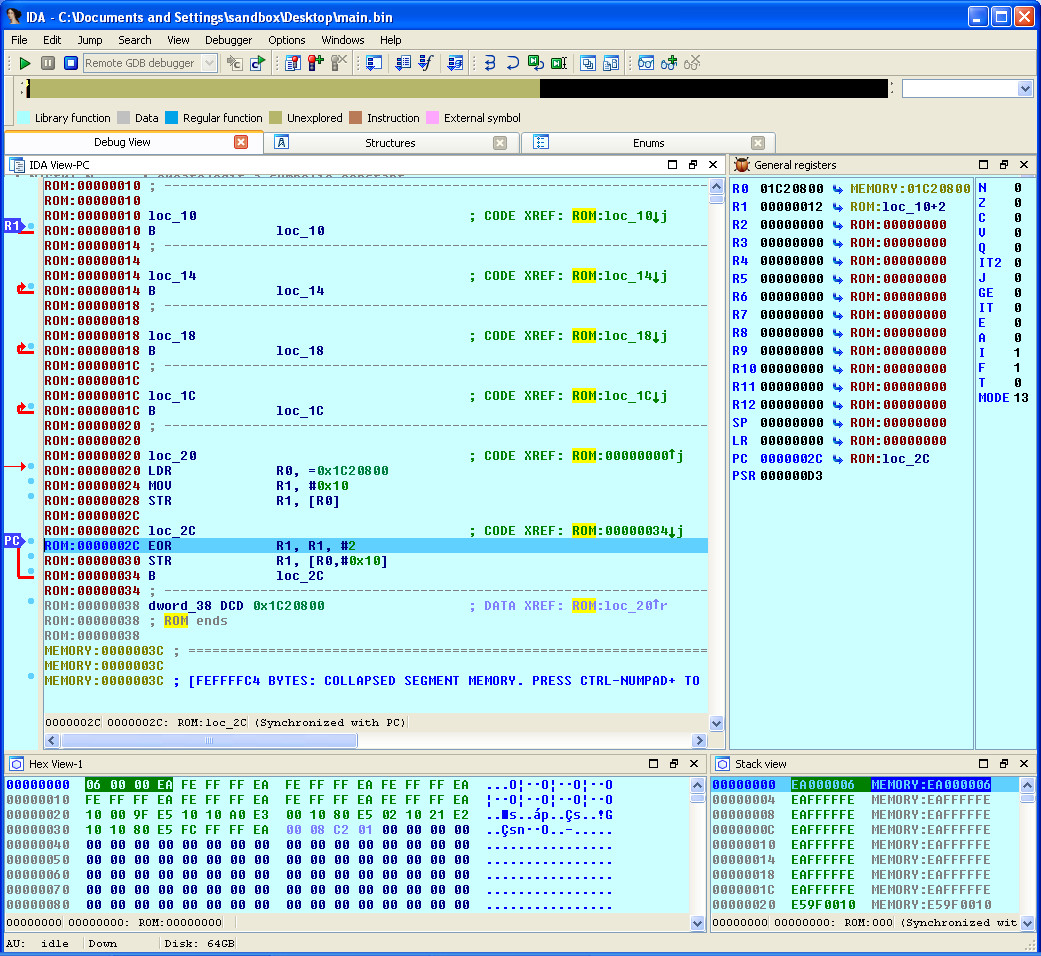Click the Step over icon
The image size is (1041, 956).
[x=512, y=63]
